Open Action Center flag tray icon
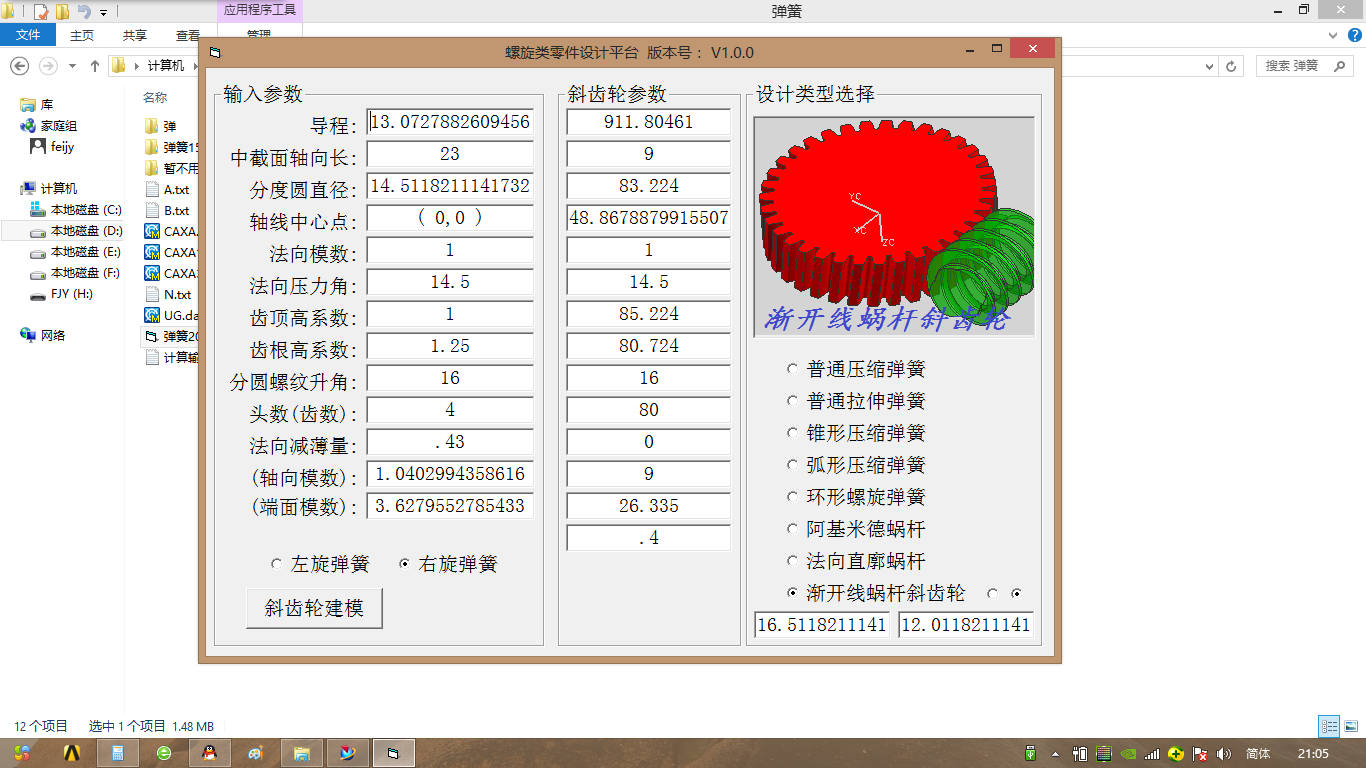Image resolution: width=1366 pixels, height=768 pixels. coord(1201,753)
